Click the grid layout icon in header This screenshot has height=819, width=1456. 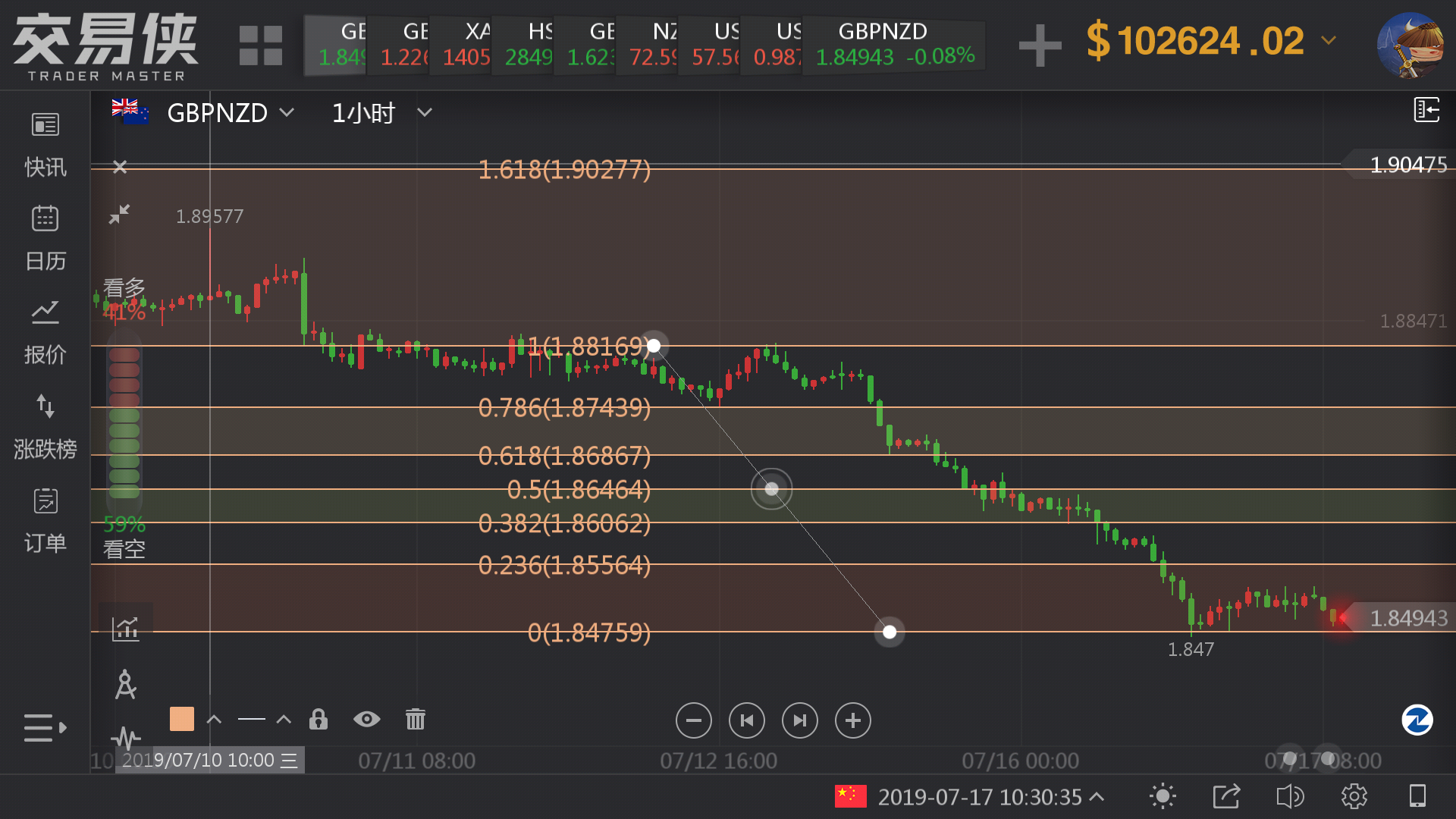[x=260, y=45]
